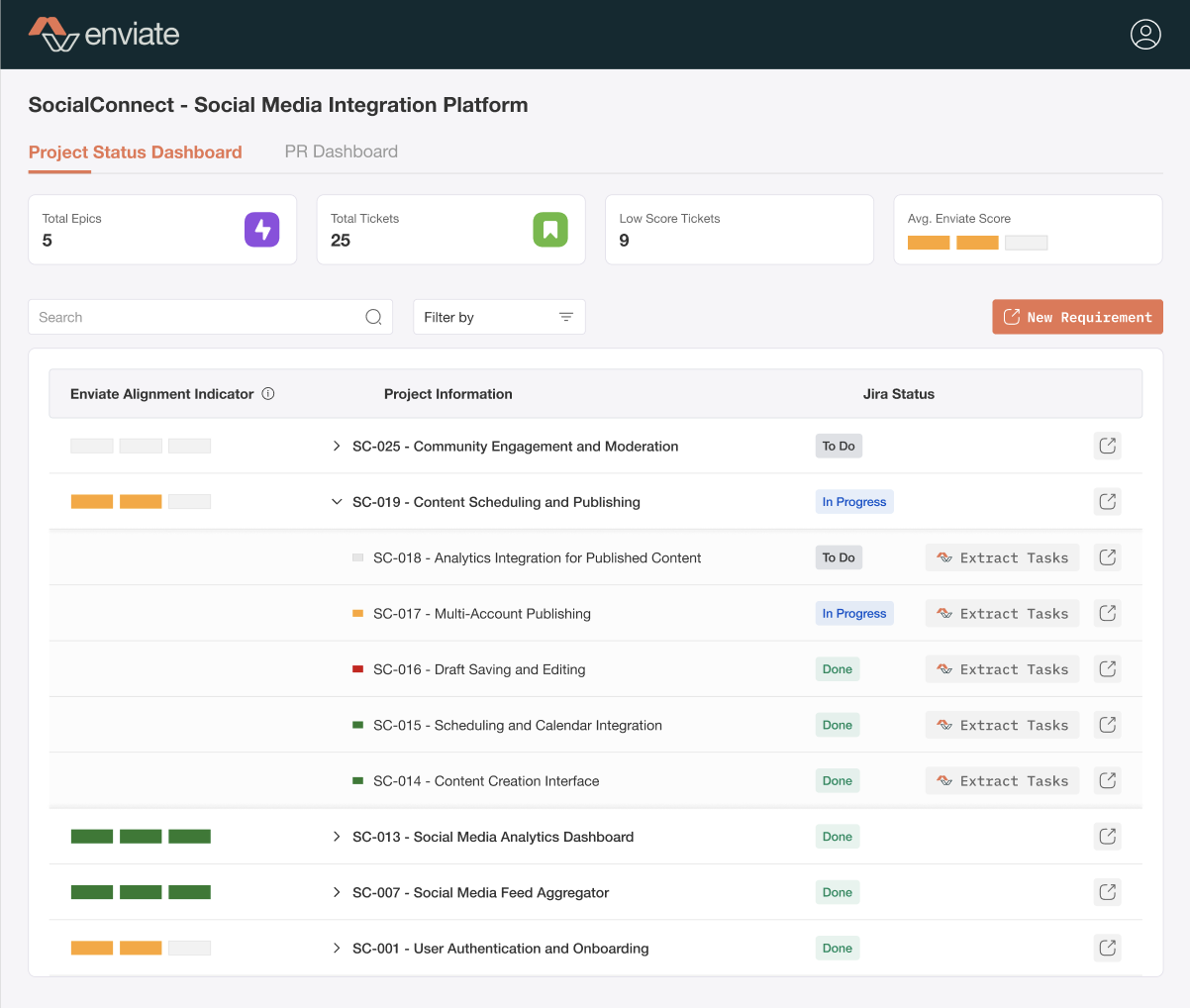
Task: Open external link for SC-025 row
Action: tap(1107, 447)
